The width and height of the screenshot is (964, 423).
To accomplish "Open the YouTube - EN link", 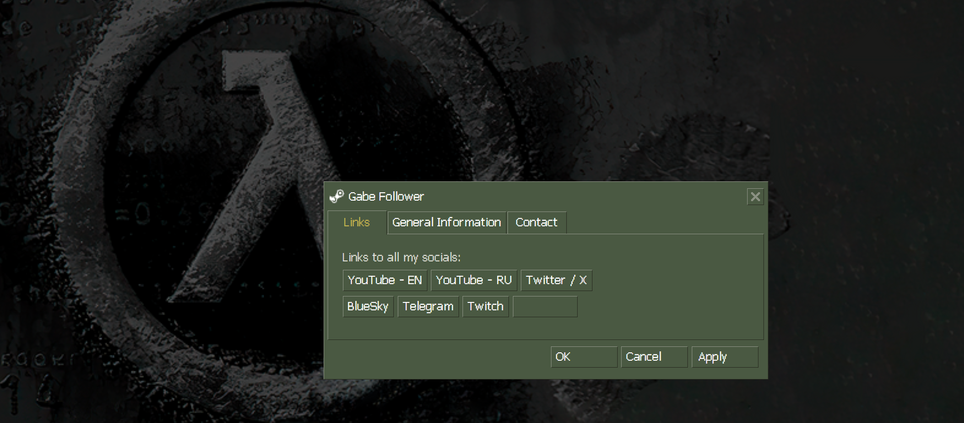I will click(385, 280).
